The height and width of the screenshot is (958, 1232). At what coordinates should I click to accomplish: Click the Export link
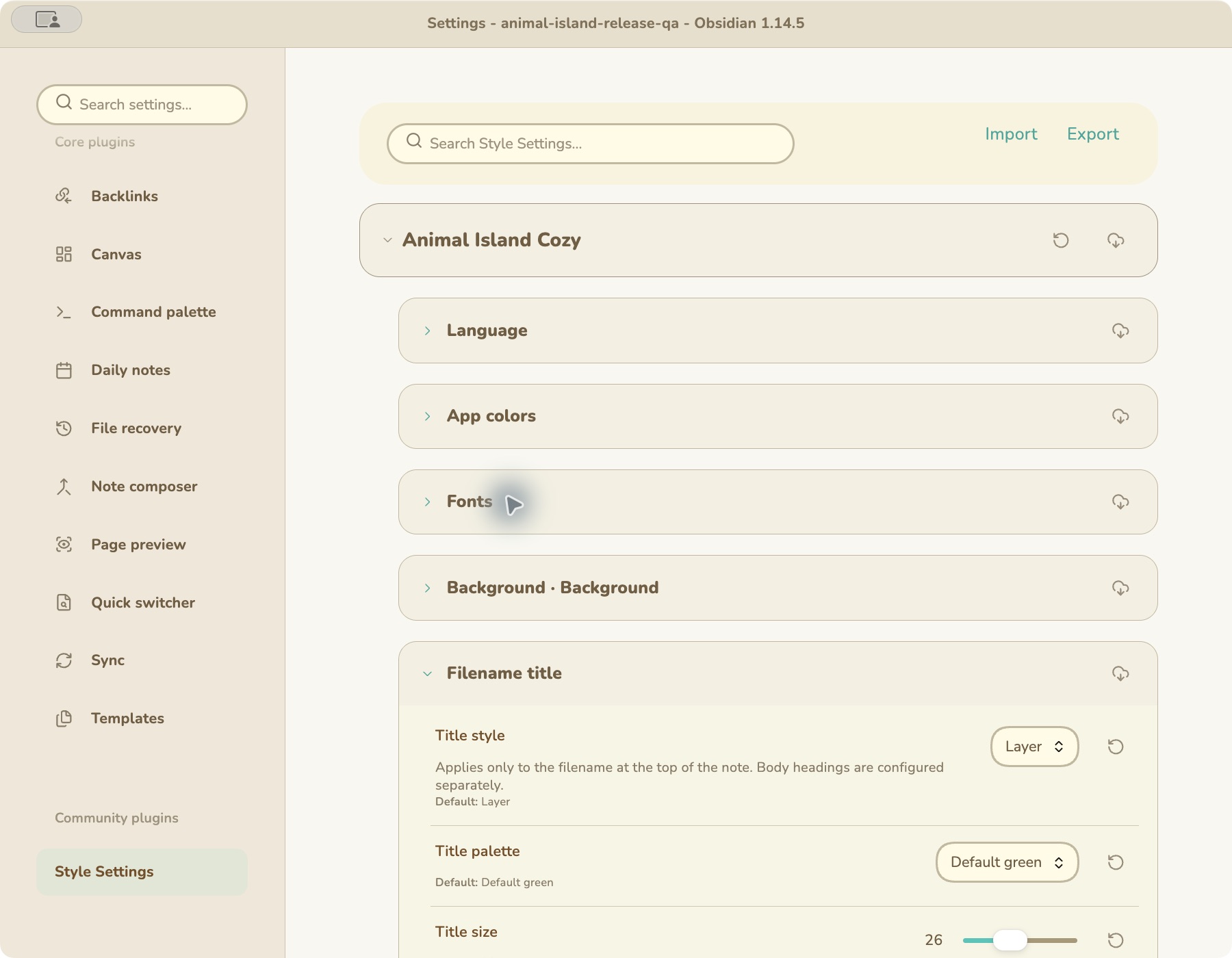coord(1092,134)
